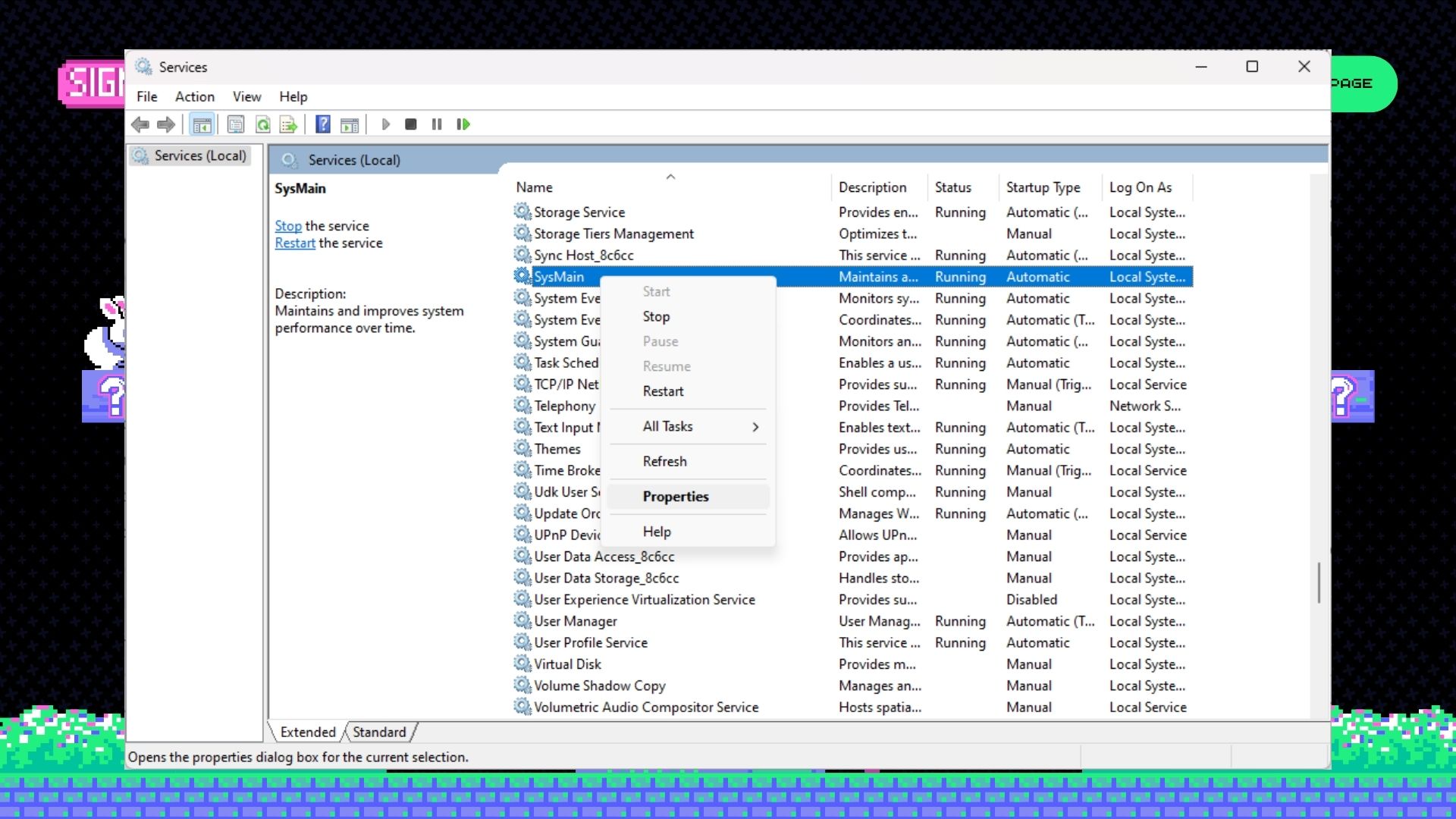Click the gear icon beside Virtual Disk
This screenshot has width=1456, height=819.
[522, 664]
